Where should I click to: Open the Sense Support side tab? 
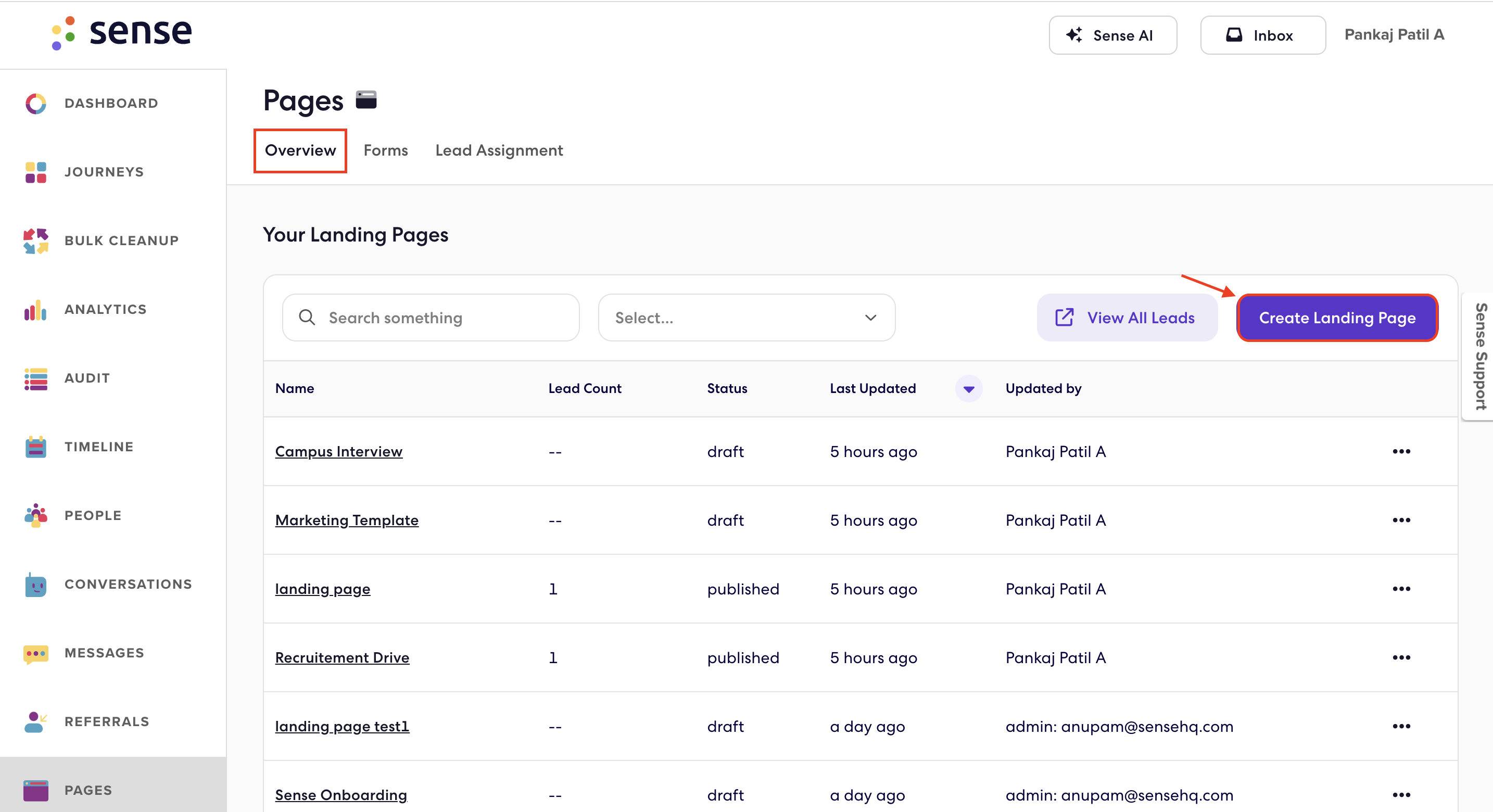[x=1478, y=356]
